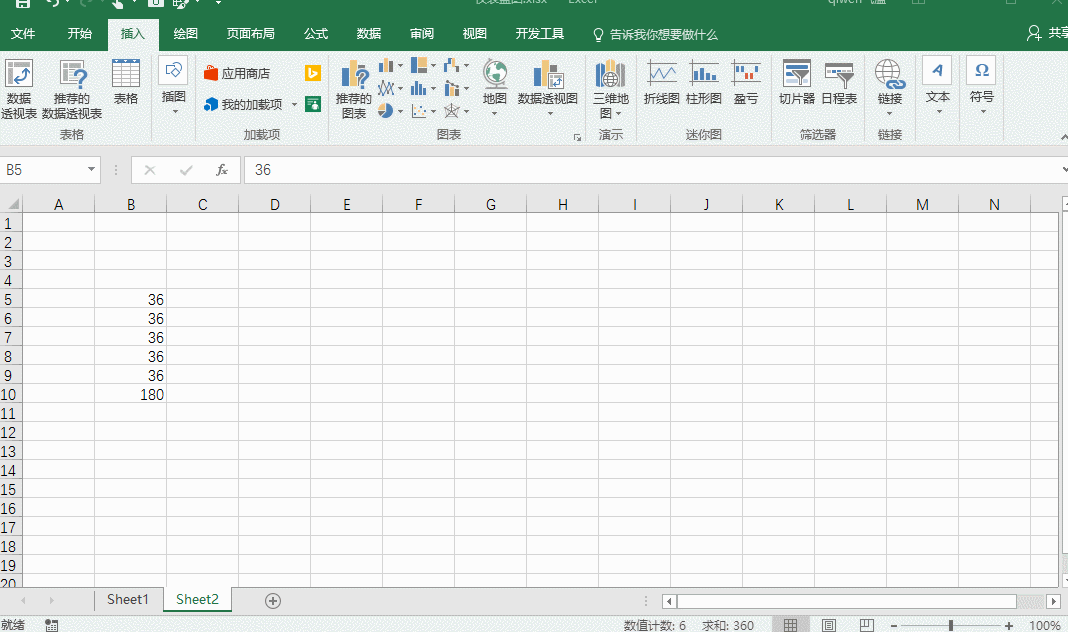Switch to Page Break Preview view
1068x632 pixels.
[x=866, y=625]
